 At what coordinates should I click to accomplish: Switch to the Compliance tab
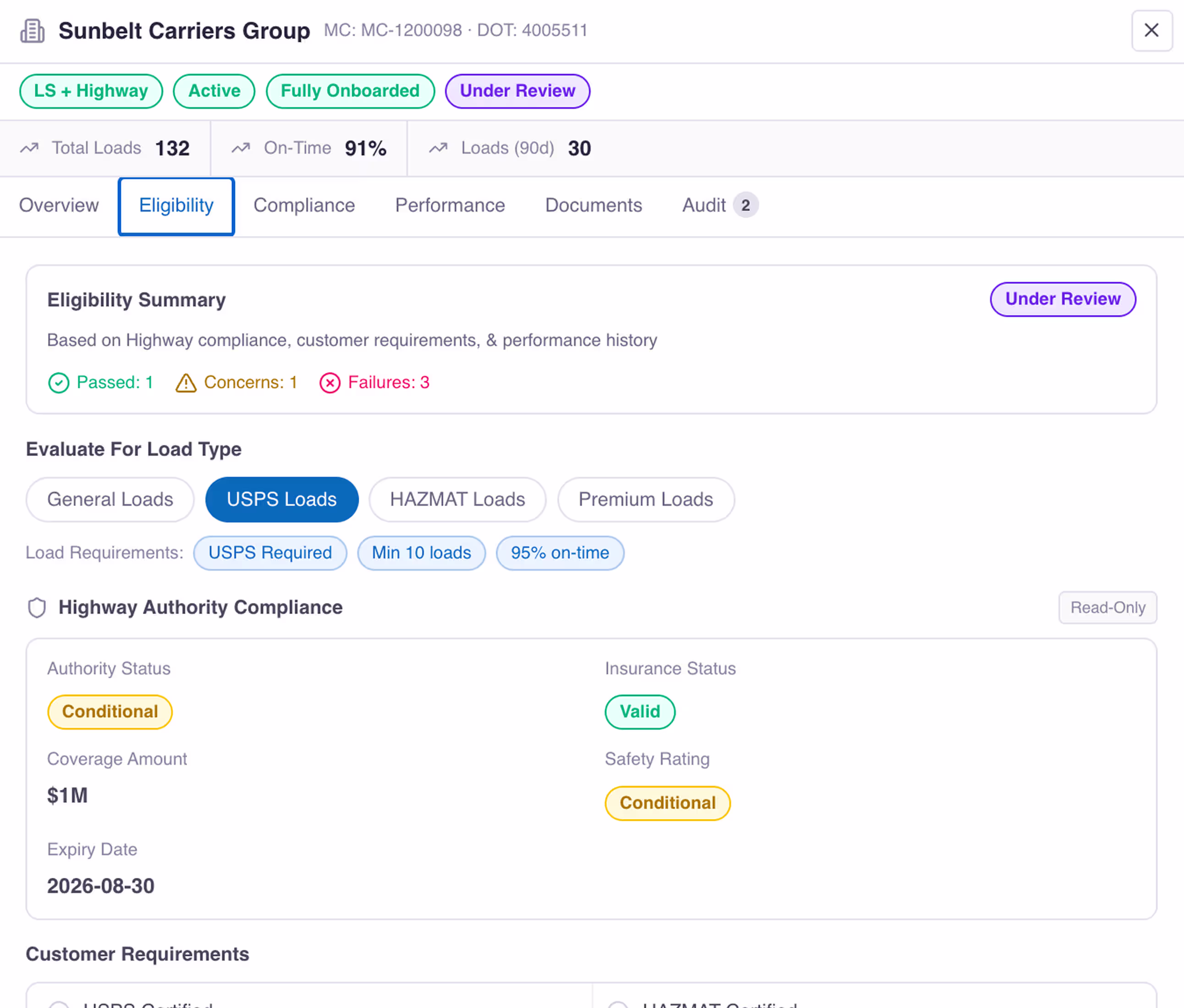304,205
